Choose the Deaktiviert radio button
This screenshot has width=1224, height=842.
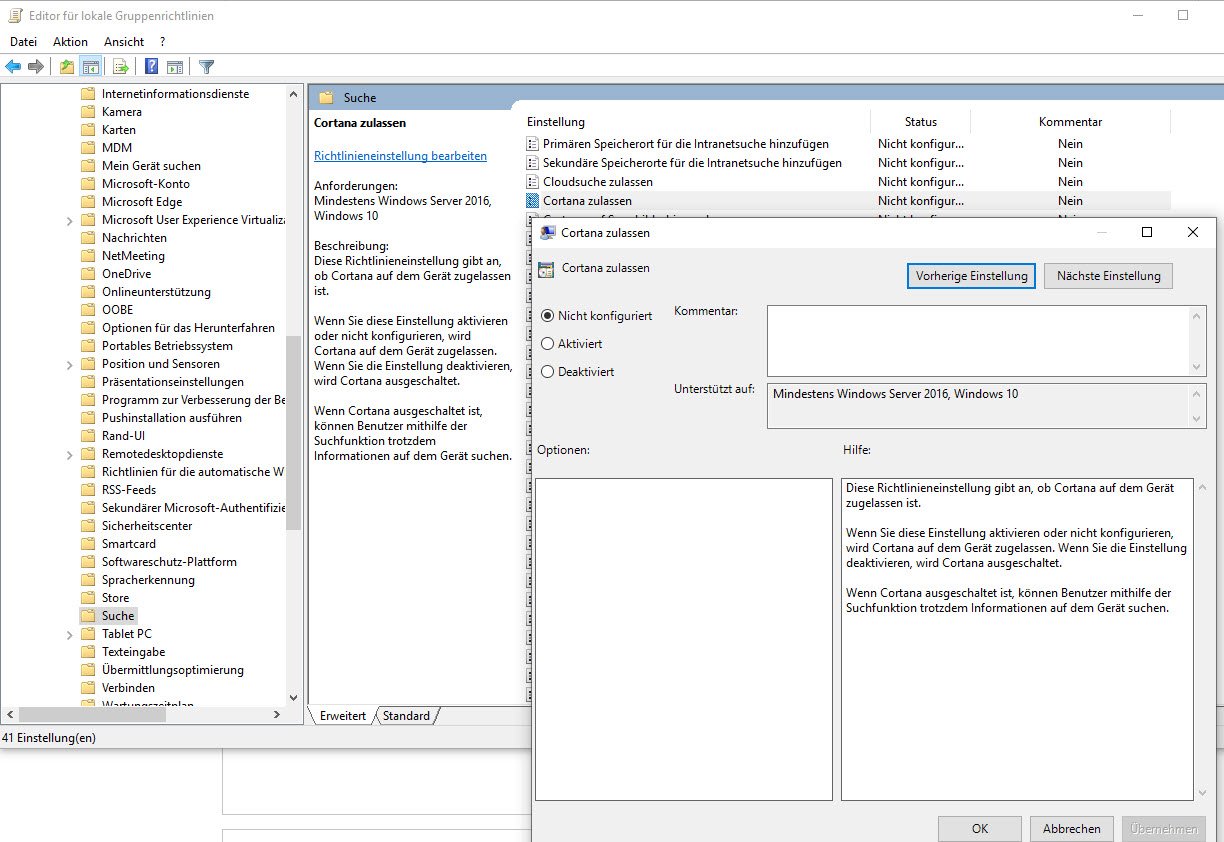pyautogui.click(x=547, y=371)
